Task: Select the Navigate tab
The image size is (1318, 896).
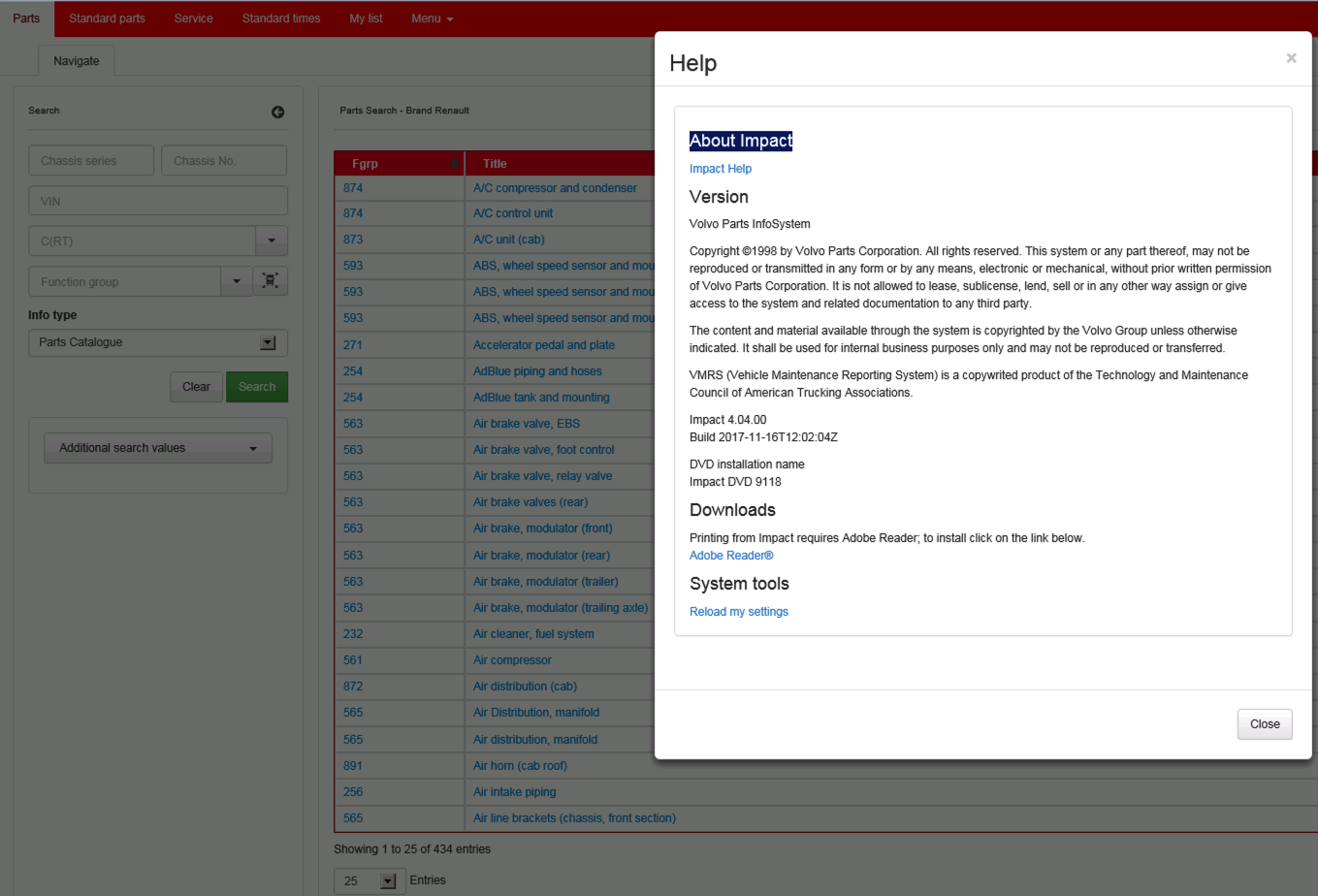Action: (x=77, y=60)
